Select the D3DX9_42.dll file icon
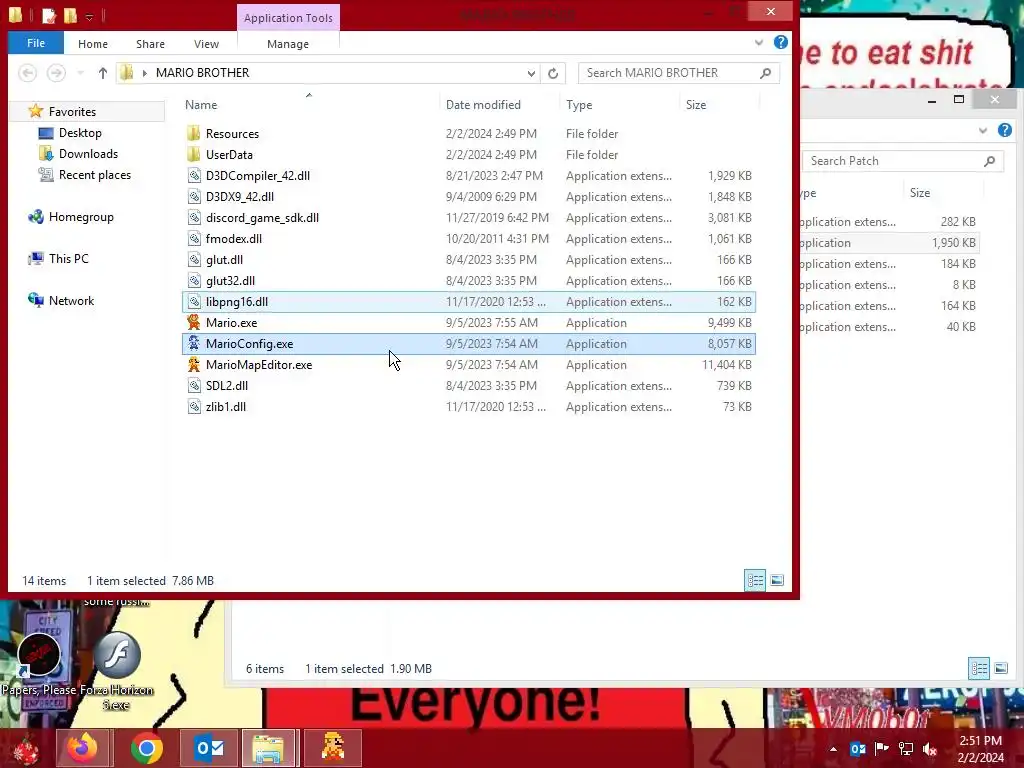 pos(194,196)
